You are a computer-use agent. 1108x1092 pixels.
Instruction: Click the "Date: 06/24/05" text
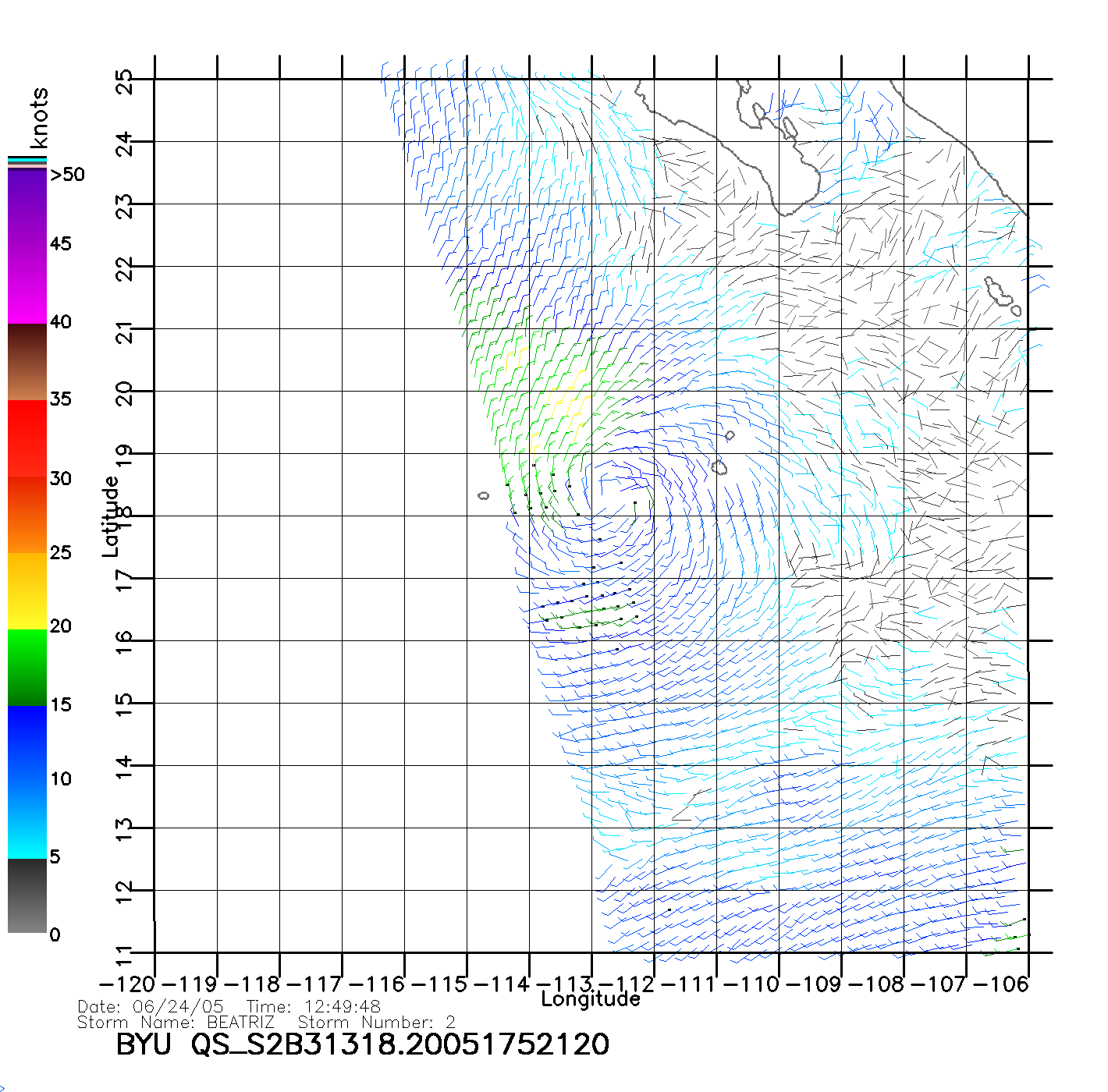pyautogui.click(x=151, y=1007)
